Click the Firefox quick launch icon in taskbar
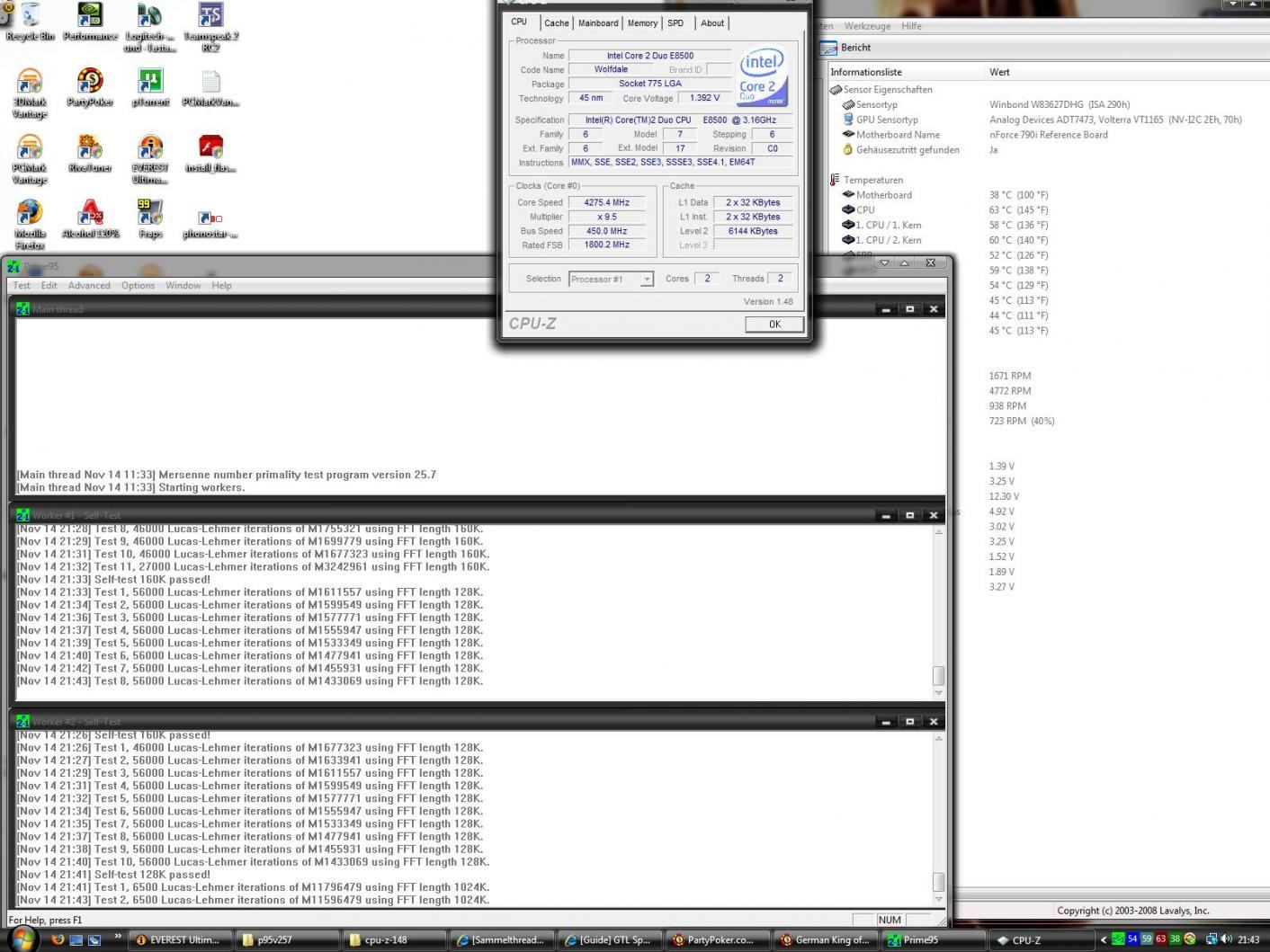The height and width of the screenshot is (952, 1270). [x=58, y=939]
